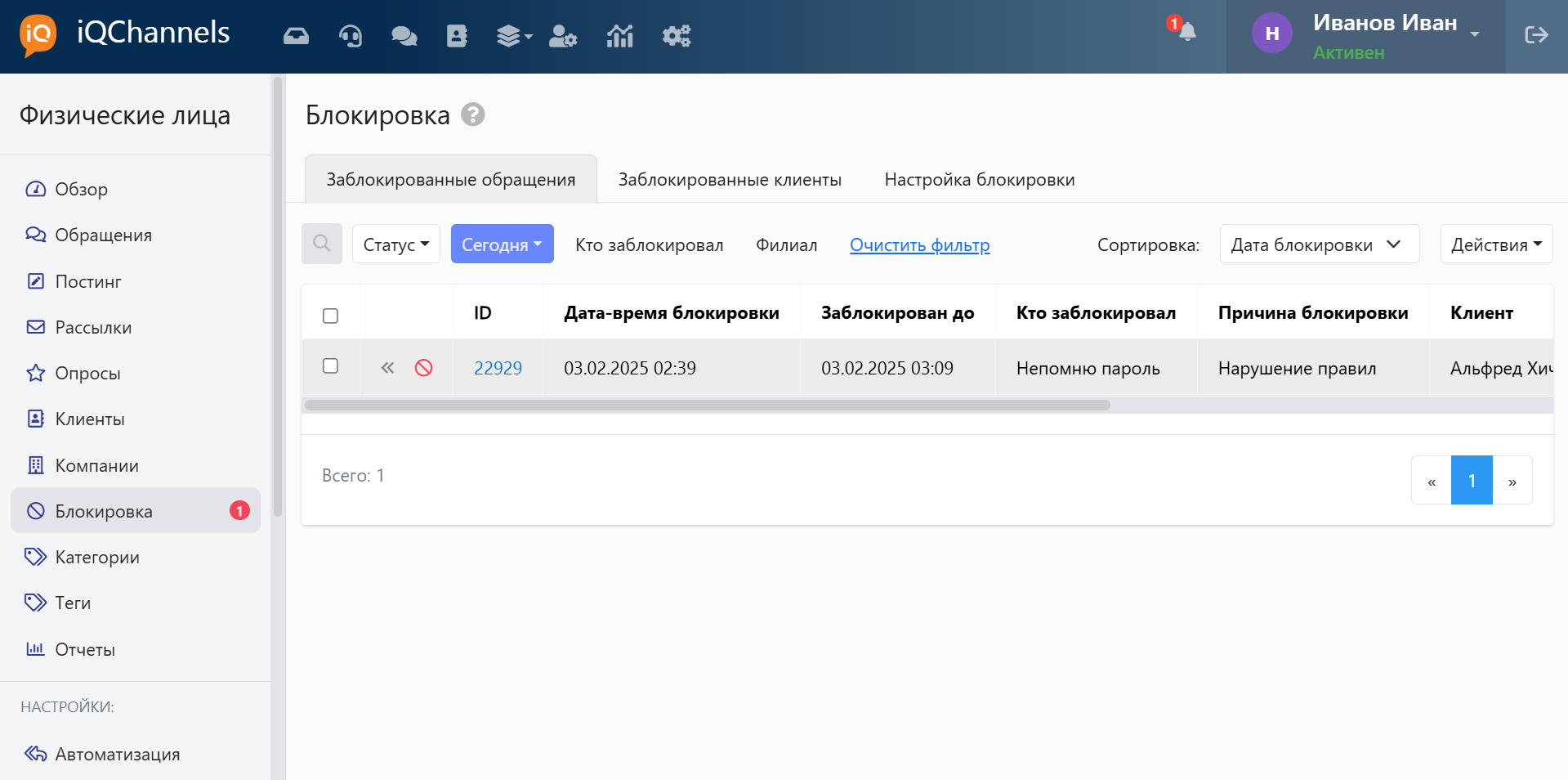Open the user settings icon in top bar
This screenshot has width=1568, height=780.
(563, 36)
